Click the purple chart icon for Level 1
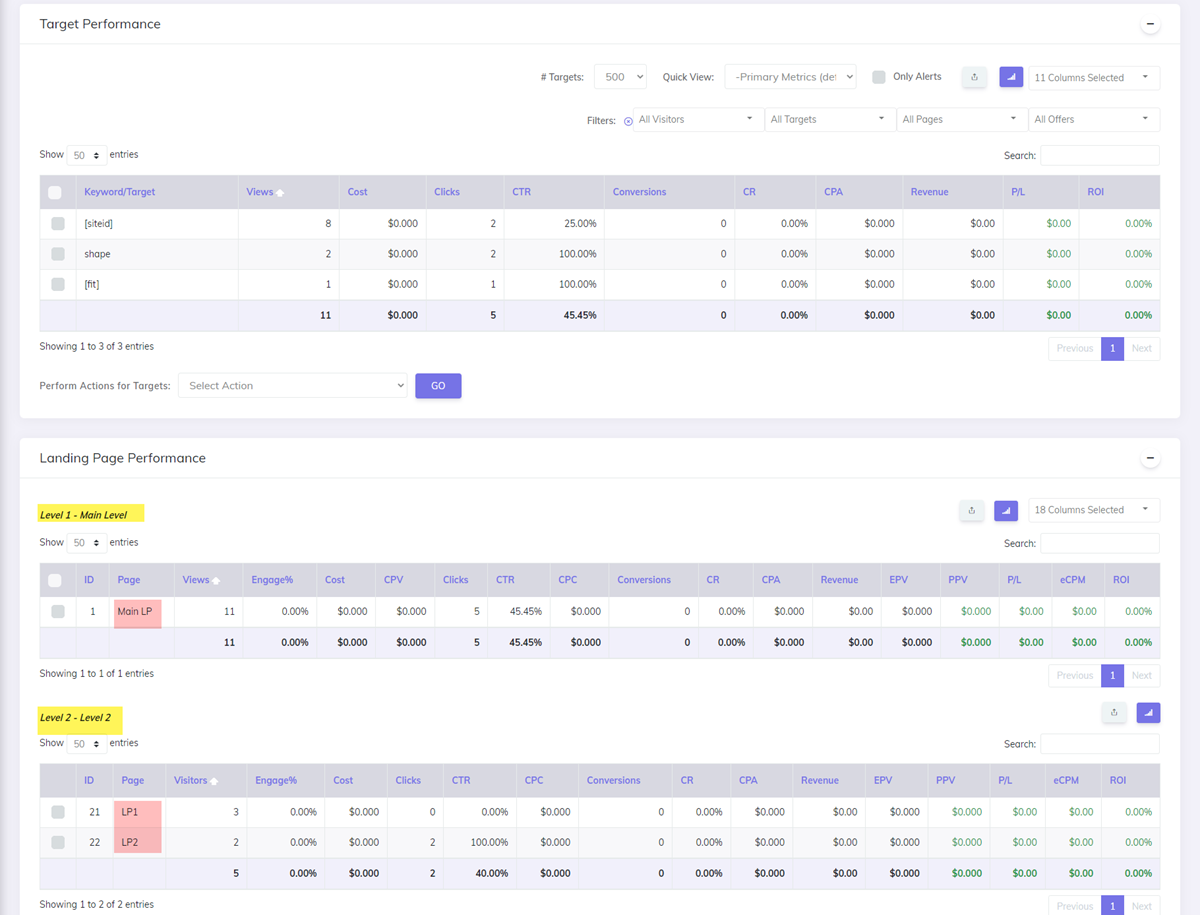The height and width of the screenshot is (915, 1200). click(x=1006, y=510)
